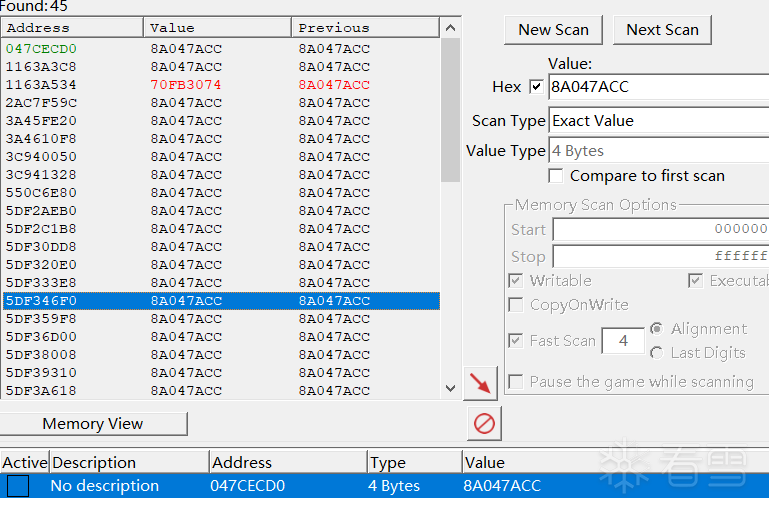Click address list Active column header
Viewport: 769px width, 518px height.
click(25, 462)
